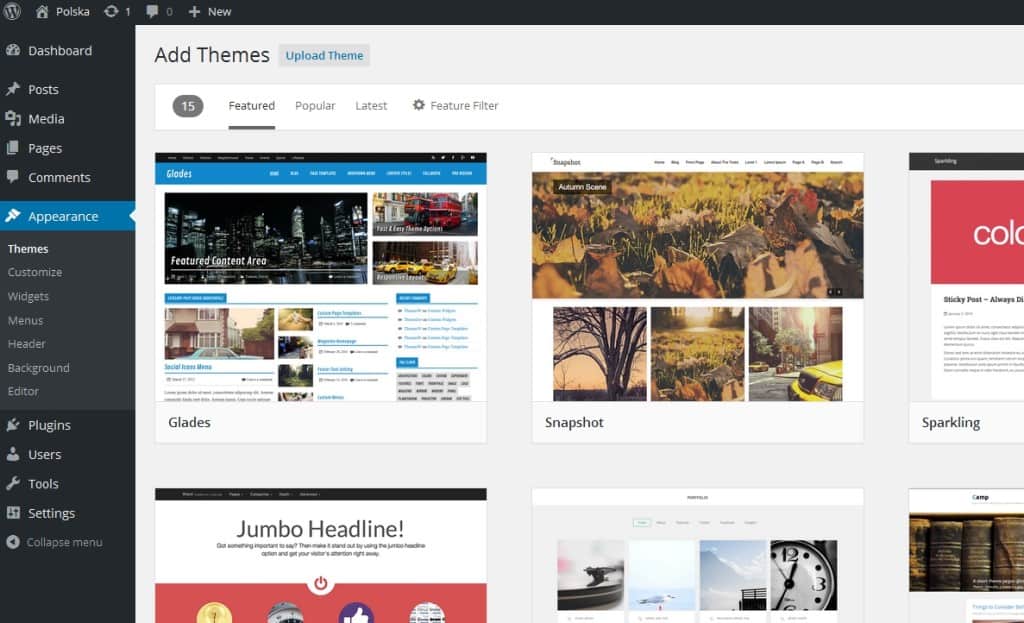Screen dimensions: 1024x623
Task: Click the Glades theme name
Action: (189, 423)
